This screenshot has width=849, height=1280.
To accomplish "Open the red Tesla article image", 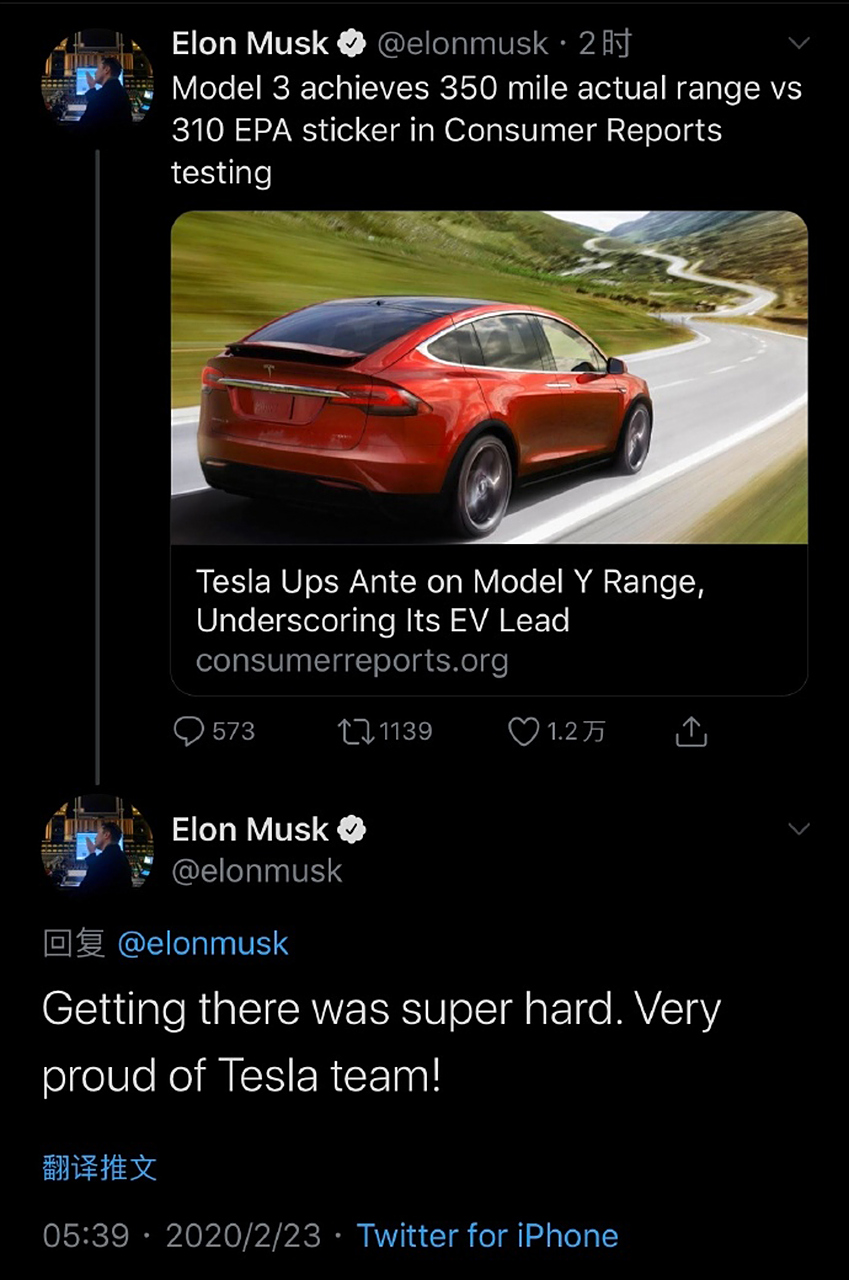I will pos(489,377).
